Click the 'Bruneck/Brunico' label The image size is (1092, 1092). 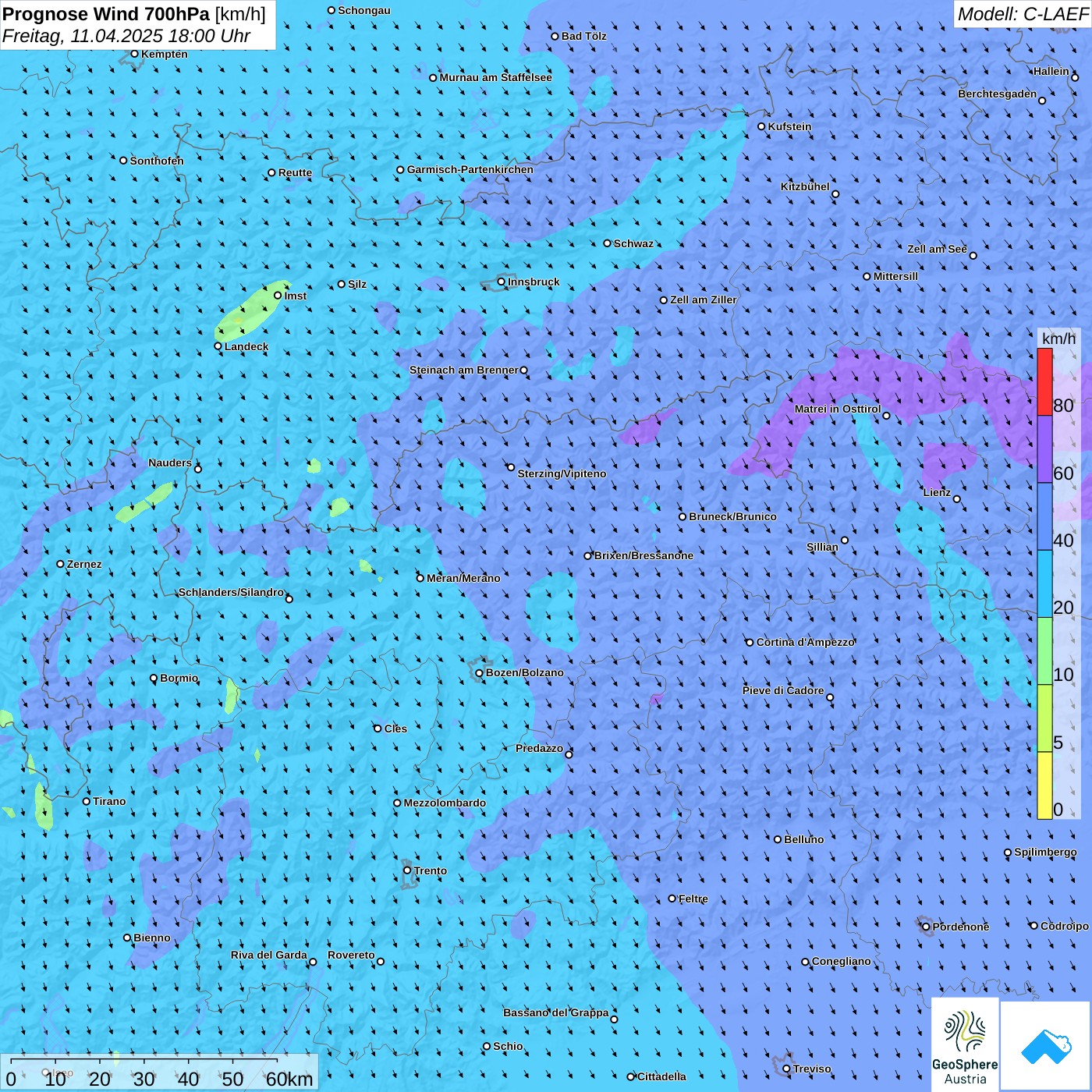732,516
